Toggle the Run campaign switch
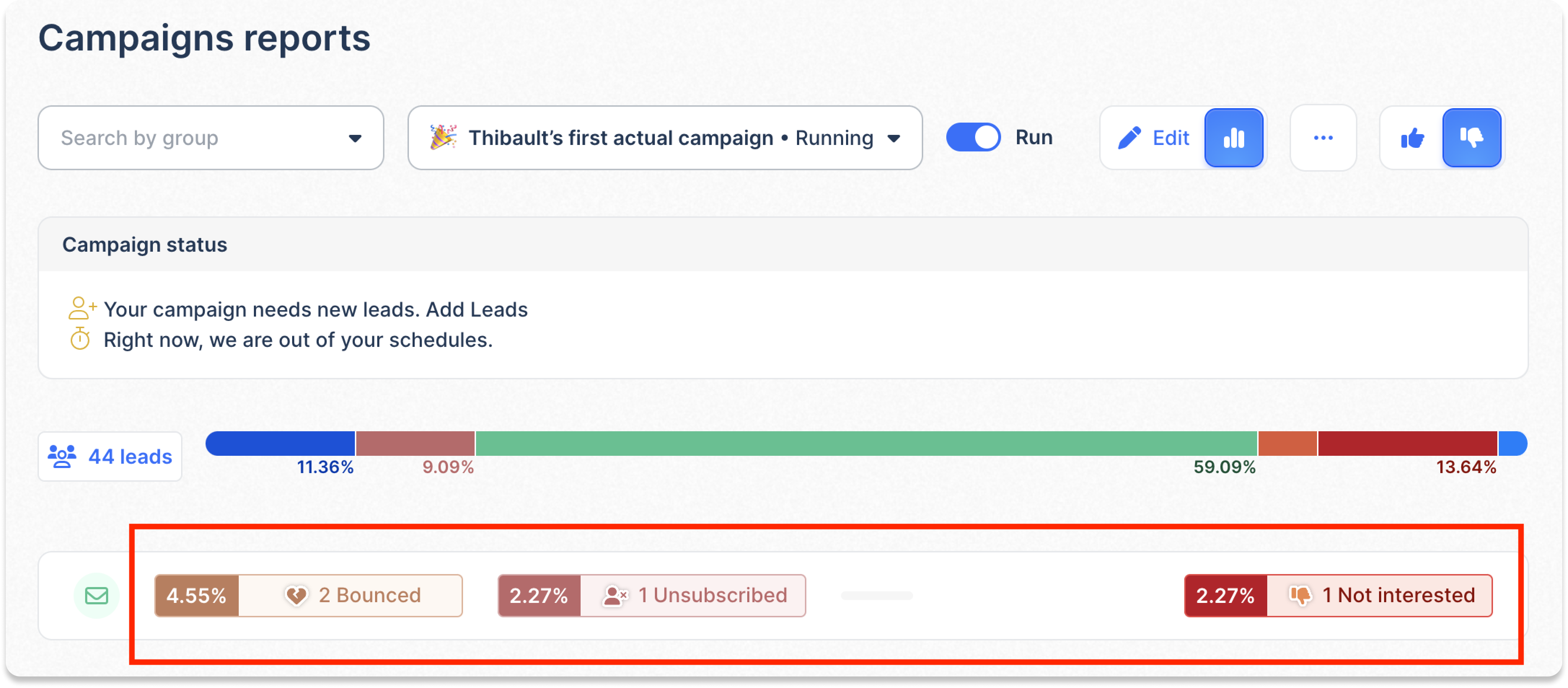1568x688 pixels. point(973,138)
